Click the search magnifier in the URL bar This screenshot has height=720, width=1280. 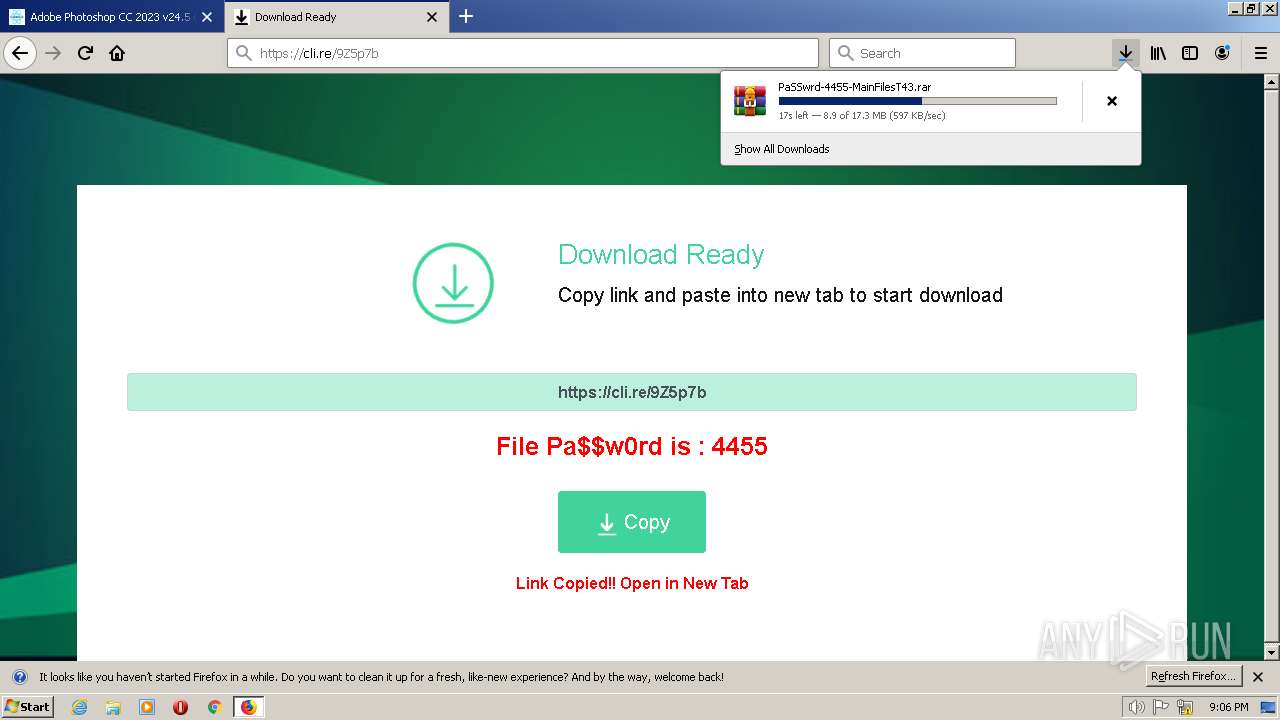point(244,53)
